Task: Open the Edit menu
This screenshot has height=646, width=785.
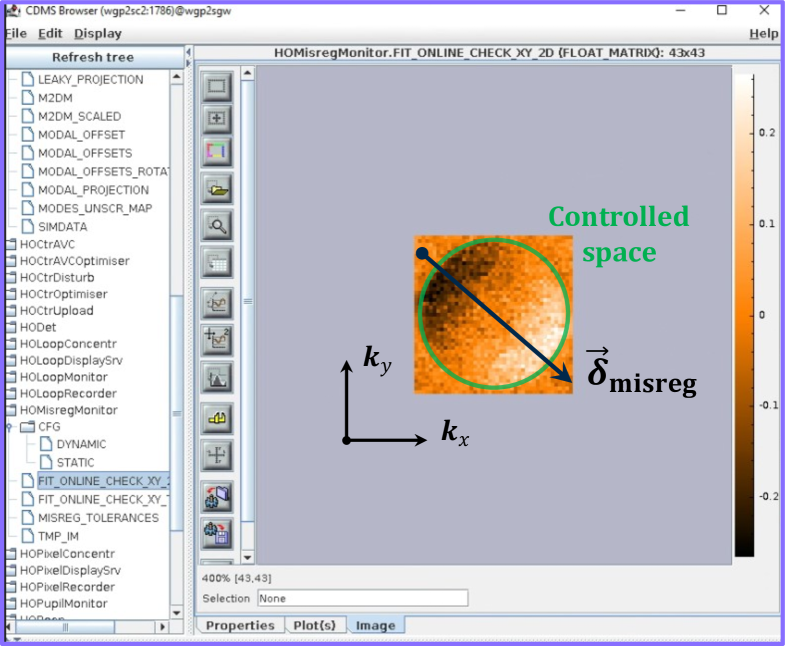Action: [x=50, y=34]
